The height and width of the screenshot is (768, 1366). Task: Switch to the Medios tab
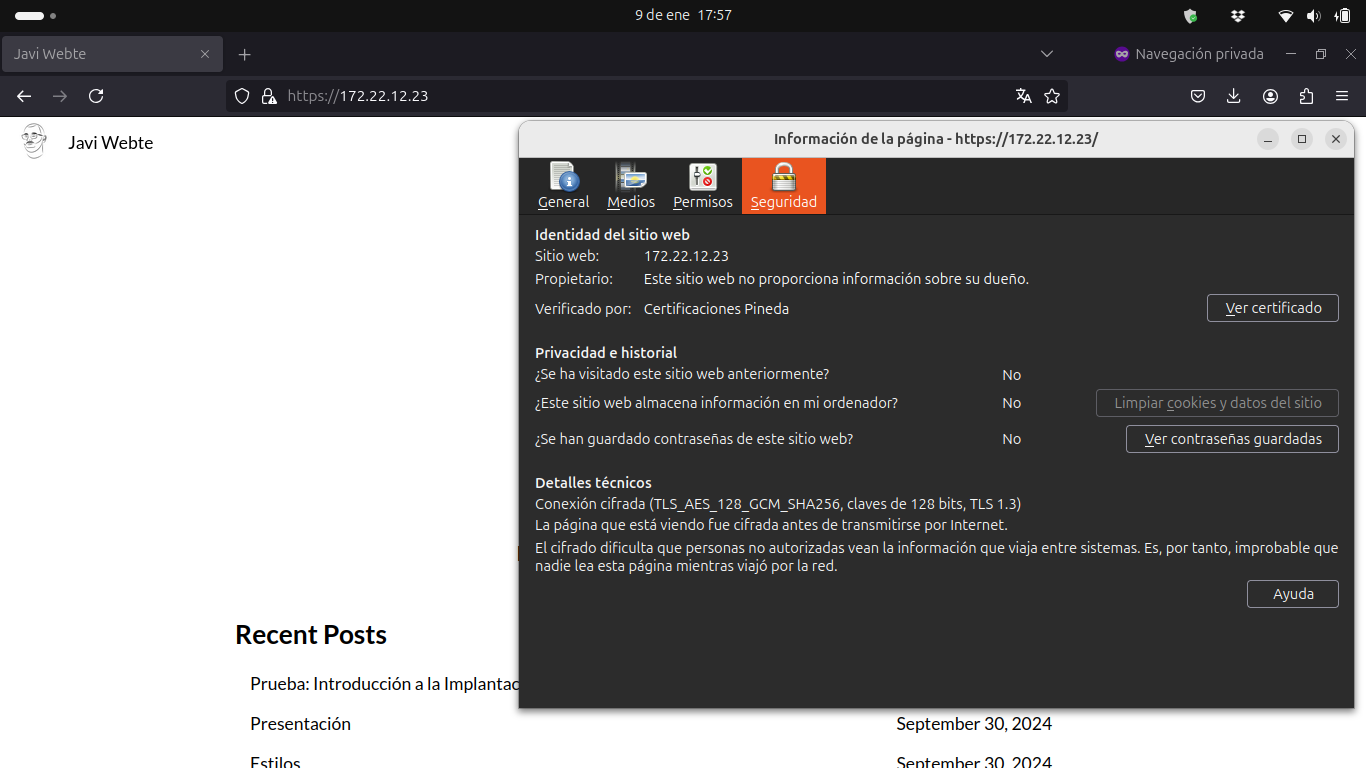(x=631, y=186)
